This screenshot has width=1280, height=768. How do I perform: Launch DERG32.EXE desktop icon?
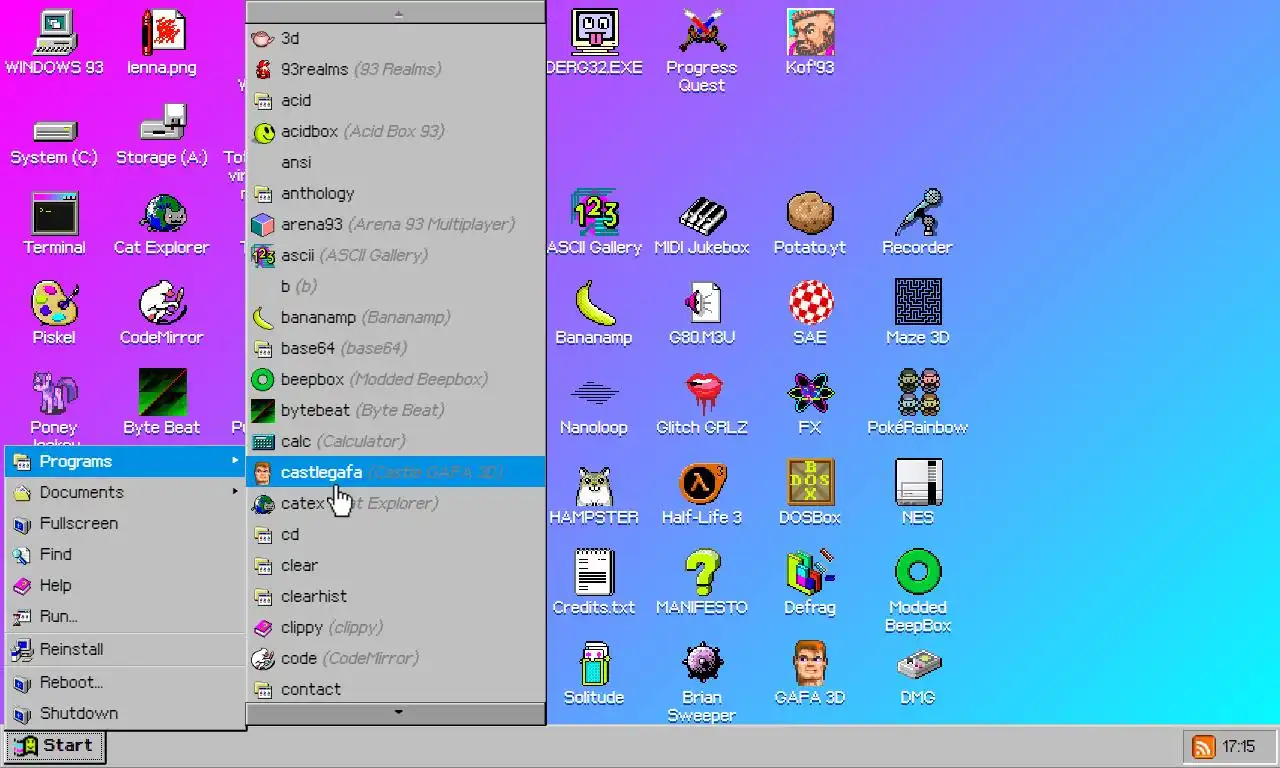[596, 43]
